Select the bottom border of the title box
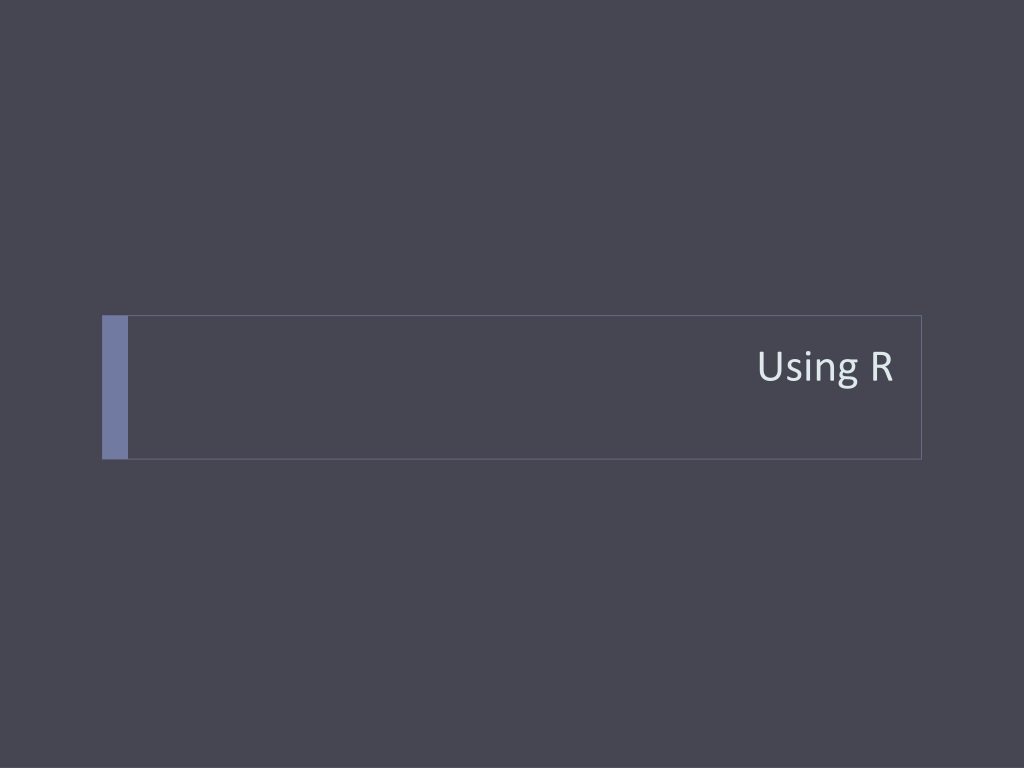Image resolution: width=1024 pixels, height=768 pixels. 524,459
